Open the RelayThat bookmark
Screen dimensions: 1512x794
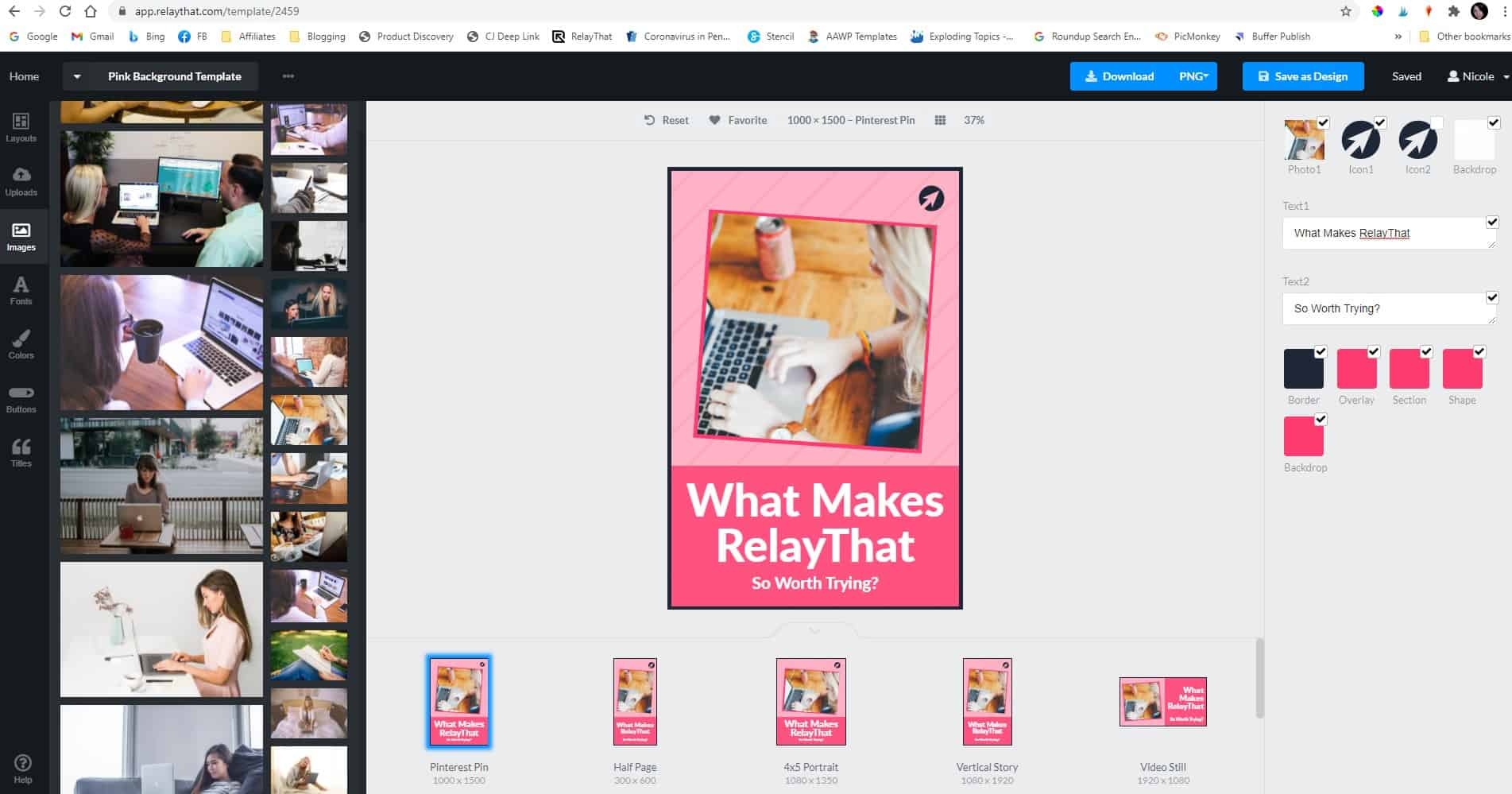coord(582,37)
